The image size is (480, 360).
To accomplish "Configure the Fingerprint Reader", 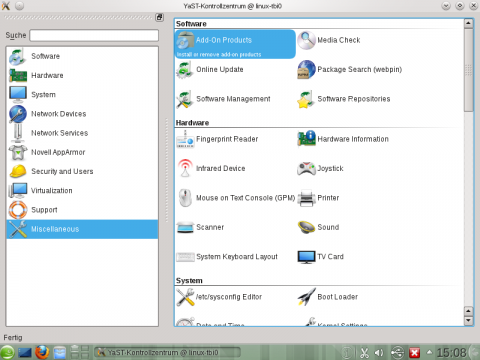I will click(217, 139).
